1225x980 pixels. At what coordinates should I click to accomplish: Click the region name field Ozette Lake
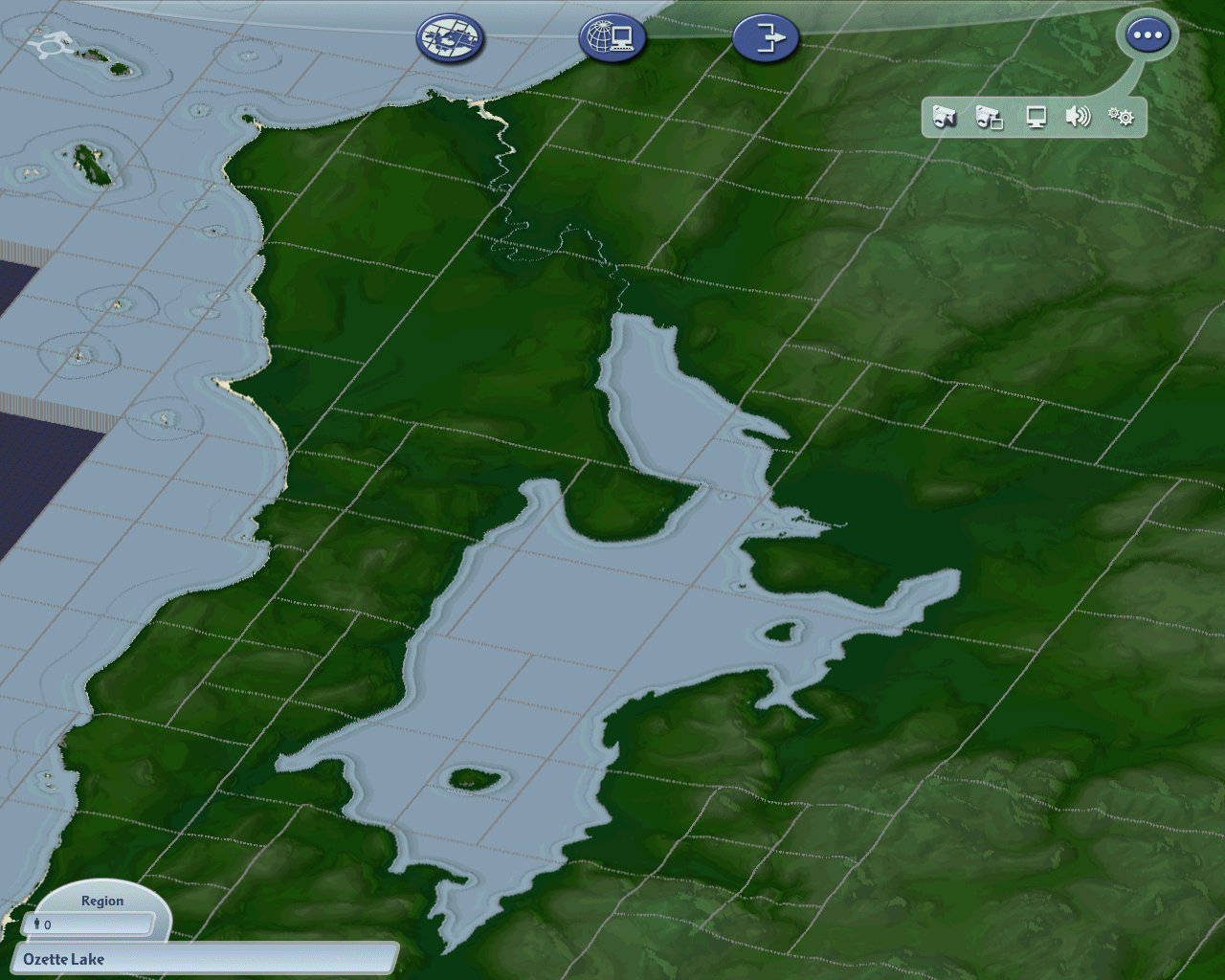[x=206, y=959]
